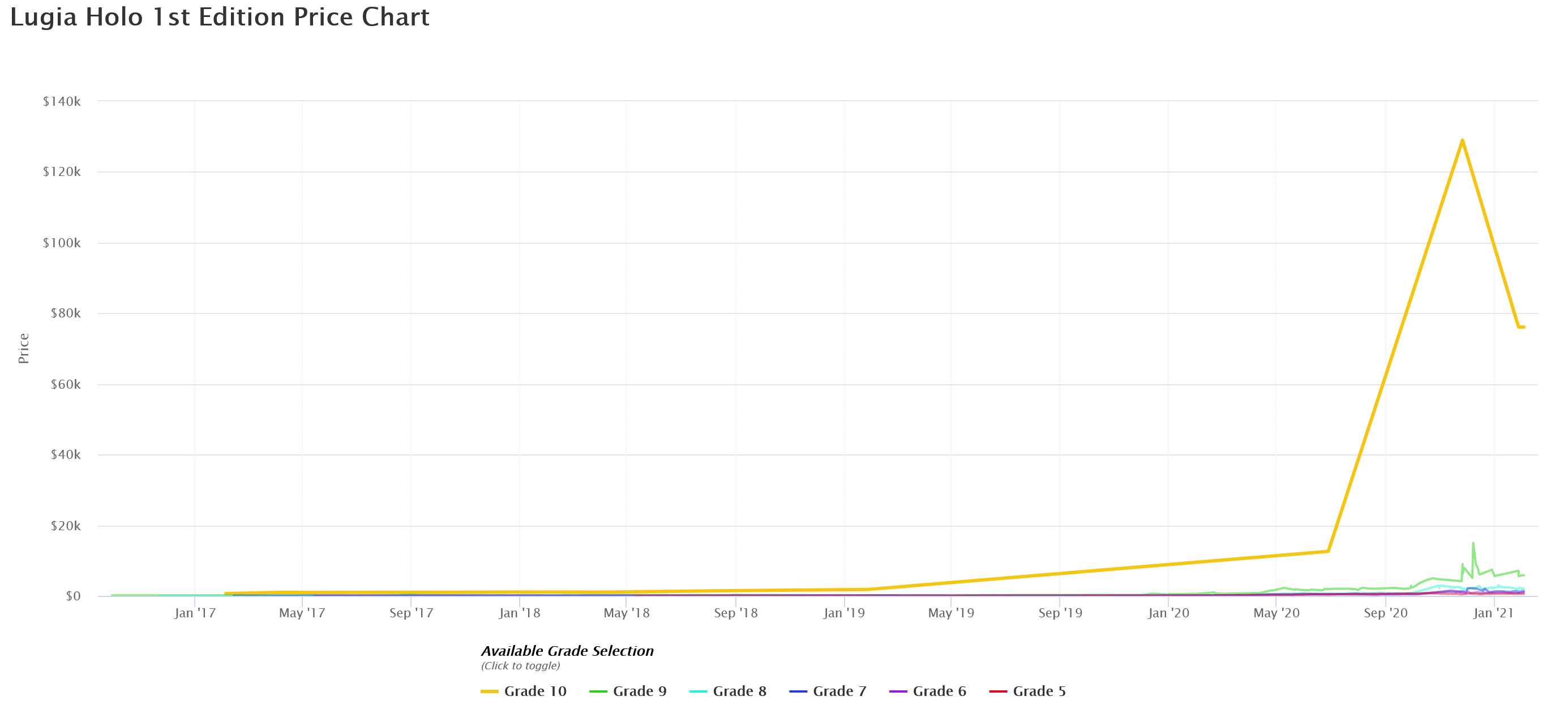Click the green Grade 9 legend swatch

click(x=598, y=692)
